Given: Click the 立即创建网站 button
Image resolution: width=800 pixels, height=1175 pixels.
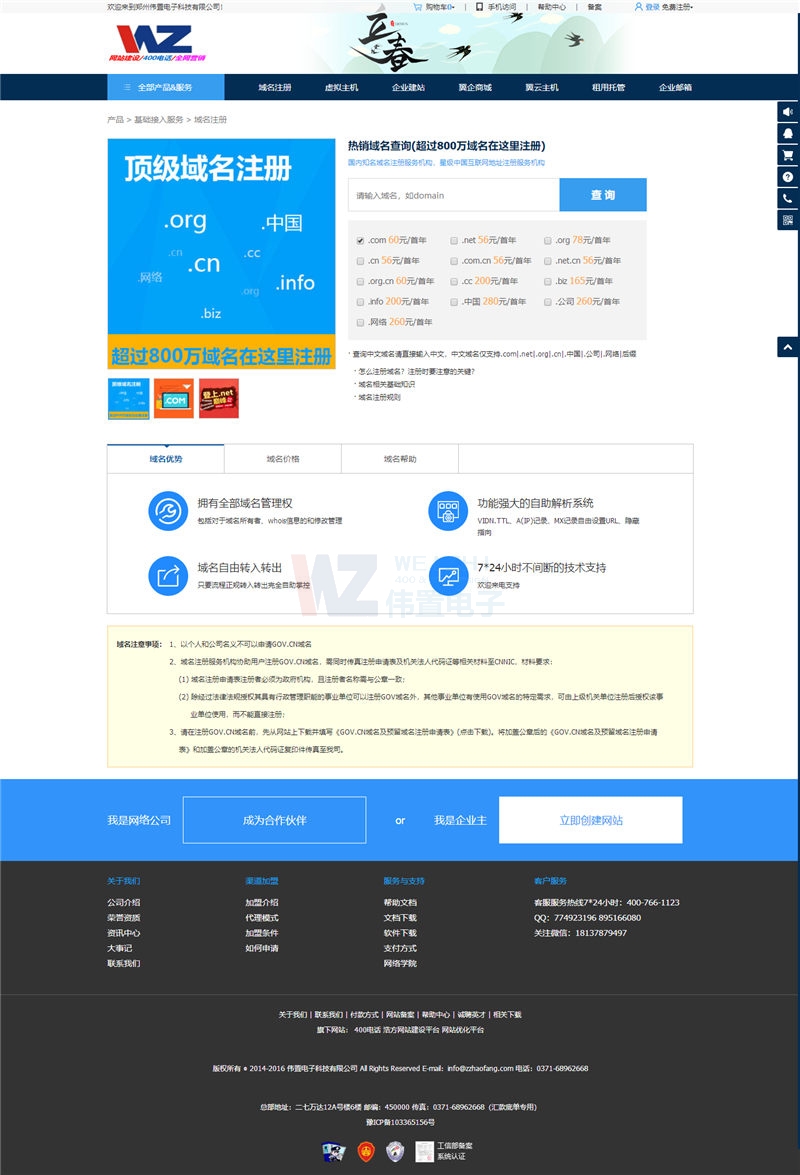Looking at the screenshot, I should click(x=590, y=820).
